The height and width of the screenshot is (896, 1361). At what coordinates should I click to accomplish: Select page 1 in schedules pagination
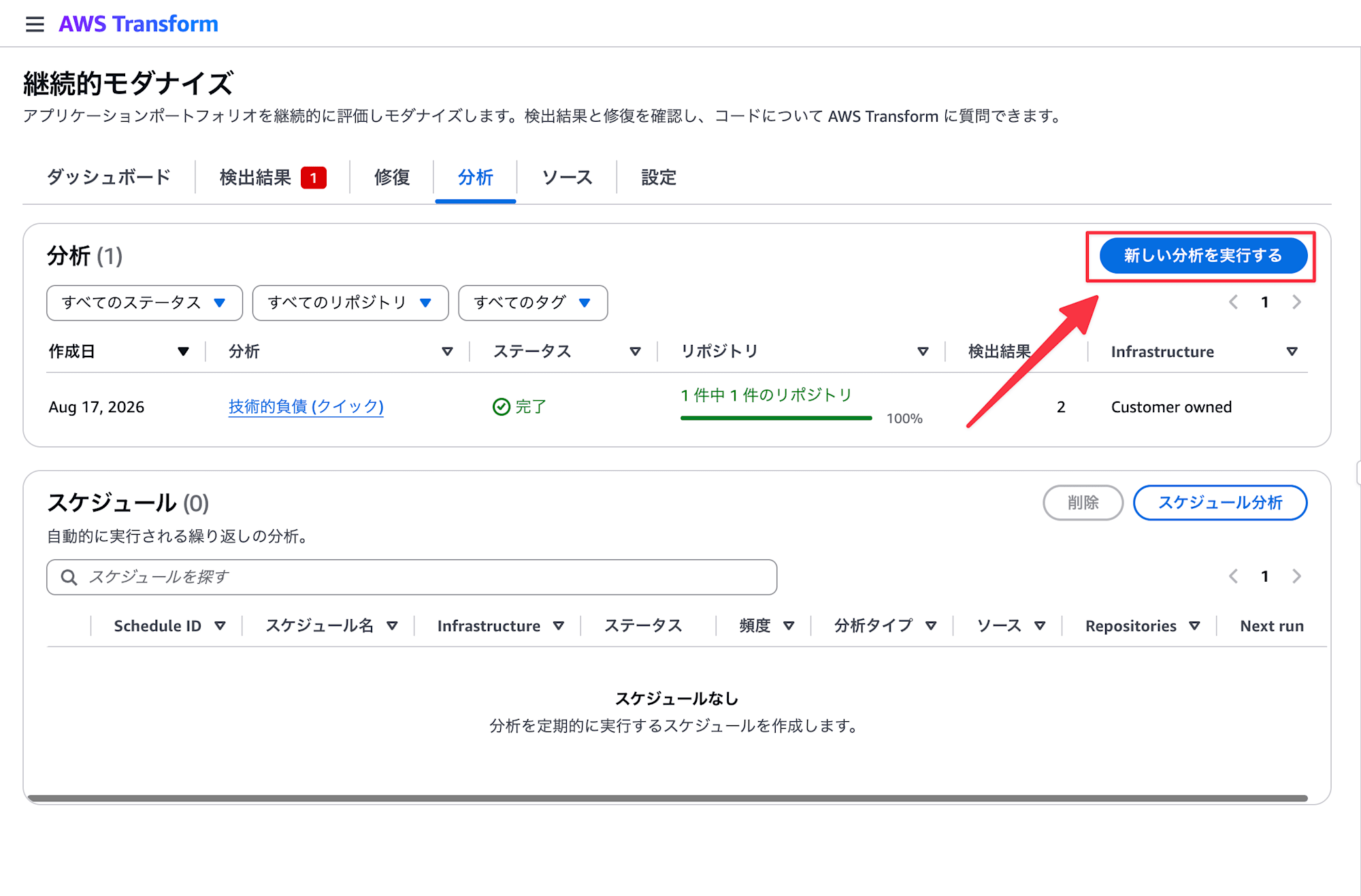click(x=1264, y=576)
